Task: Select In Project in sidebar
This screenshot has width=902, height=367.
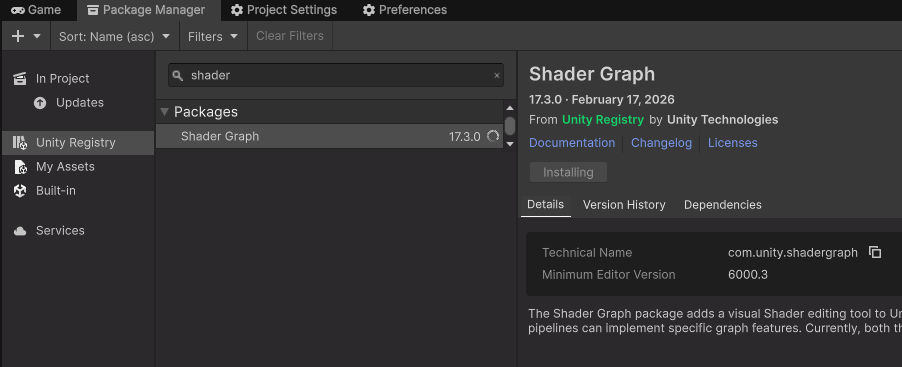Action: pyautogui.click(x=78, y=78)
